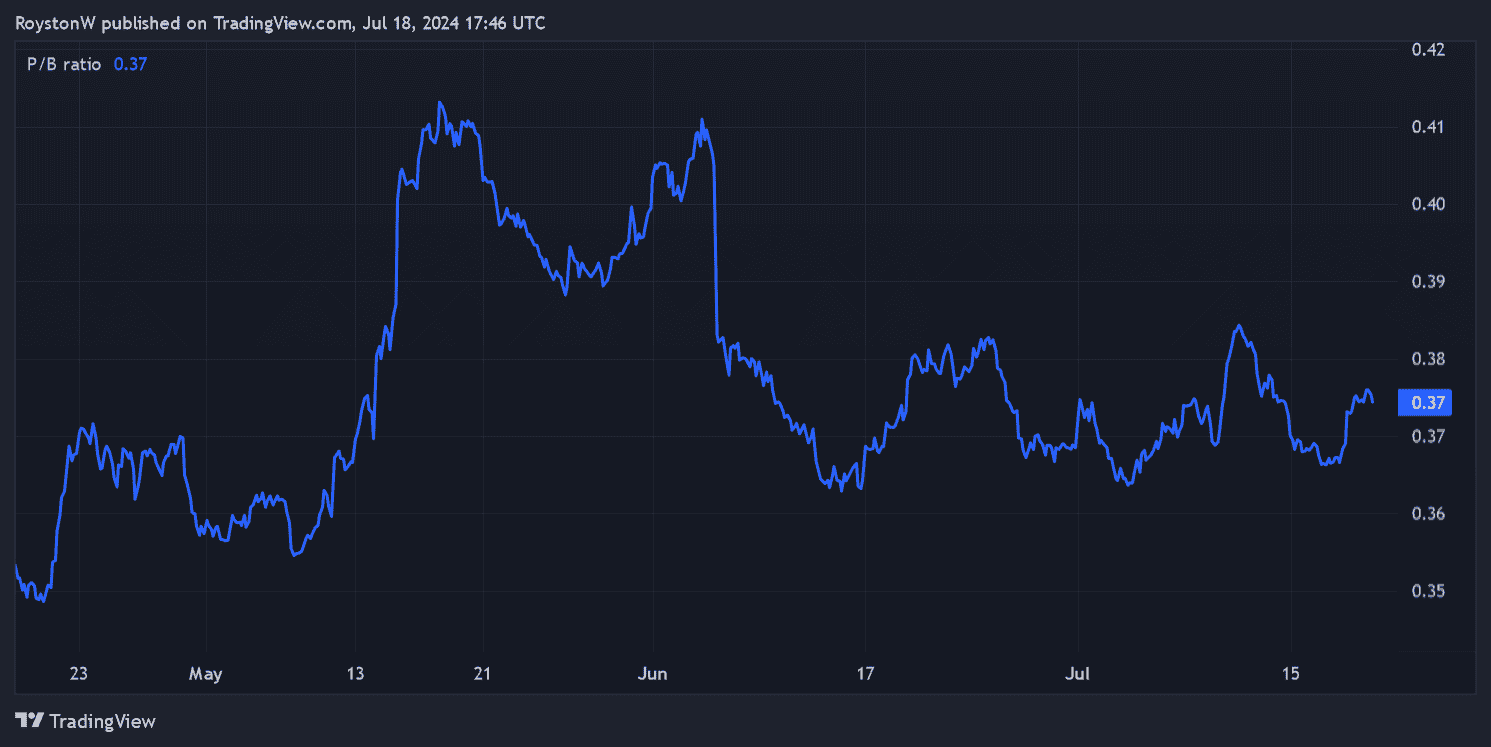1491x747 pixels.
Task: Select the Jun label on time axis
Action: (652, 674)
